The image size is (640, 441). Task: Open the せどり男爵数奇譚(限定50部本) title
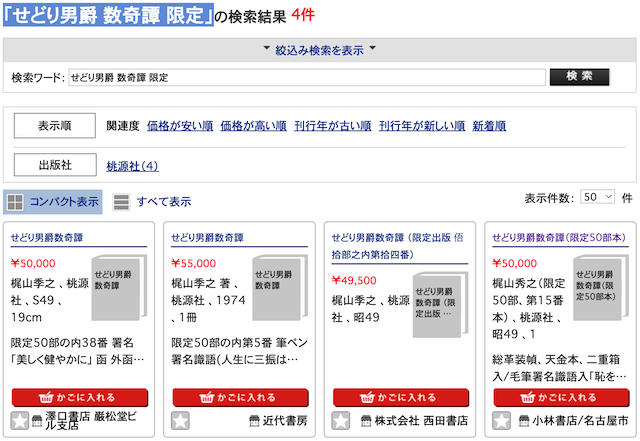pyautogui.click(x=559, y=238)
